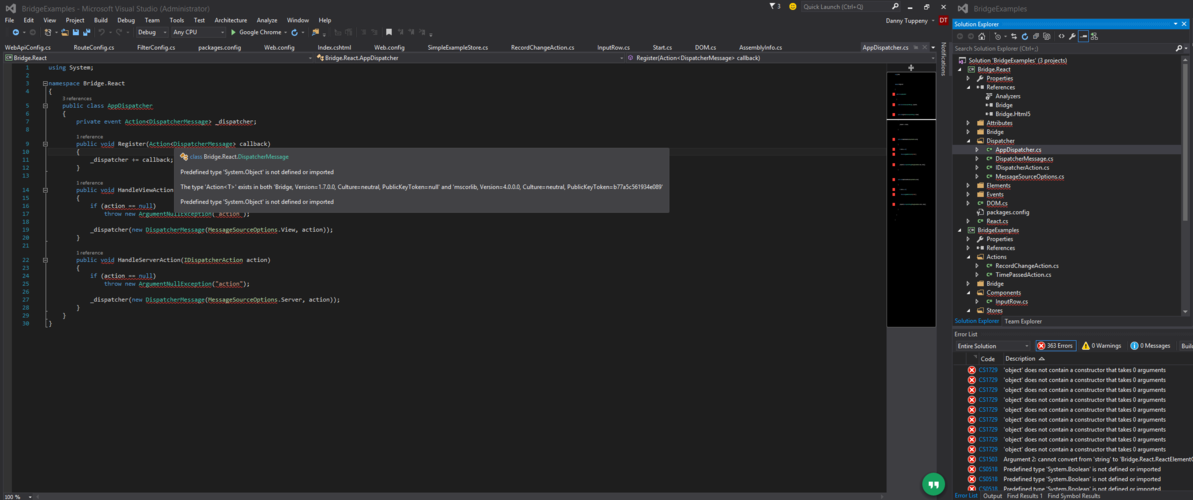Start debugging with the green play arrow
This screenshot has width=1193, height=500.
click(233, 32)
